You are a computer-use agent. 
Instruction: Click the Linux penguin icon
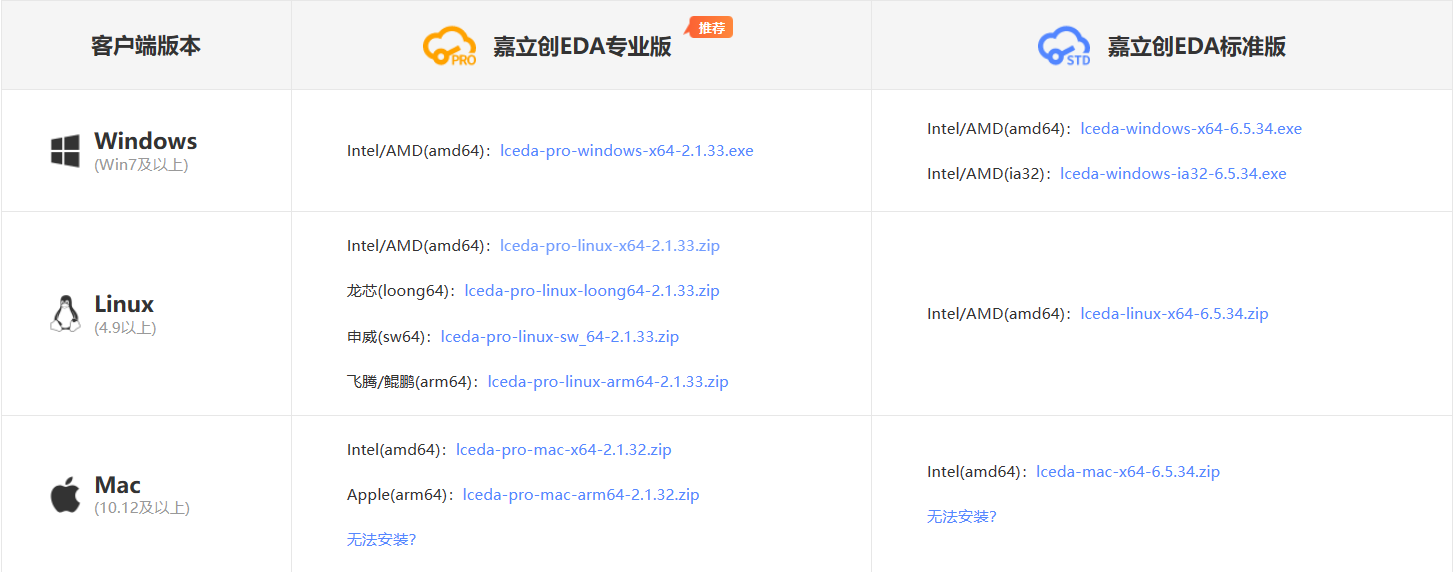[65, 314]
